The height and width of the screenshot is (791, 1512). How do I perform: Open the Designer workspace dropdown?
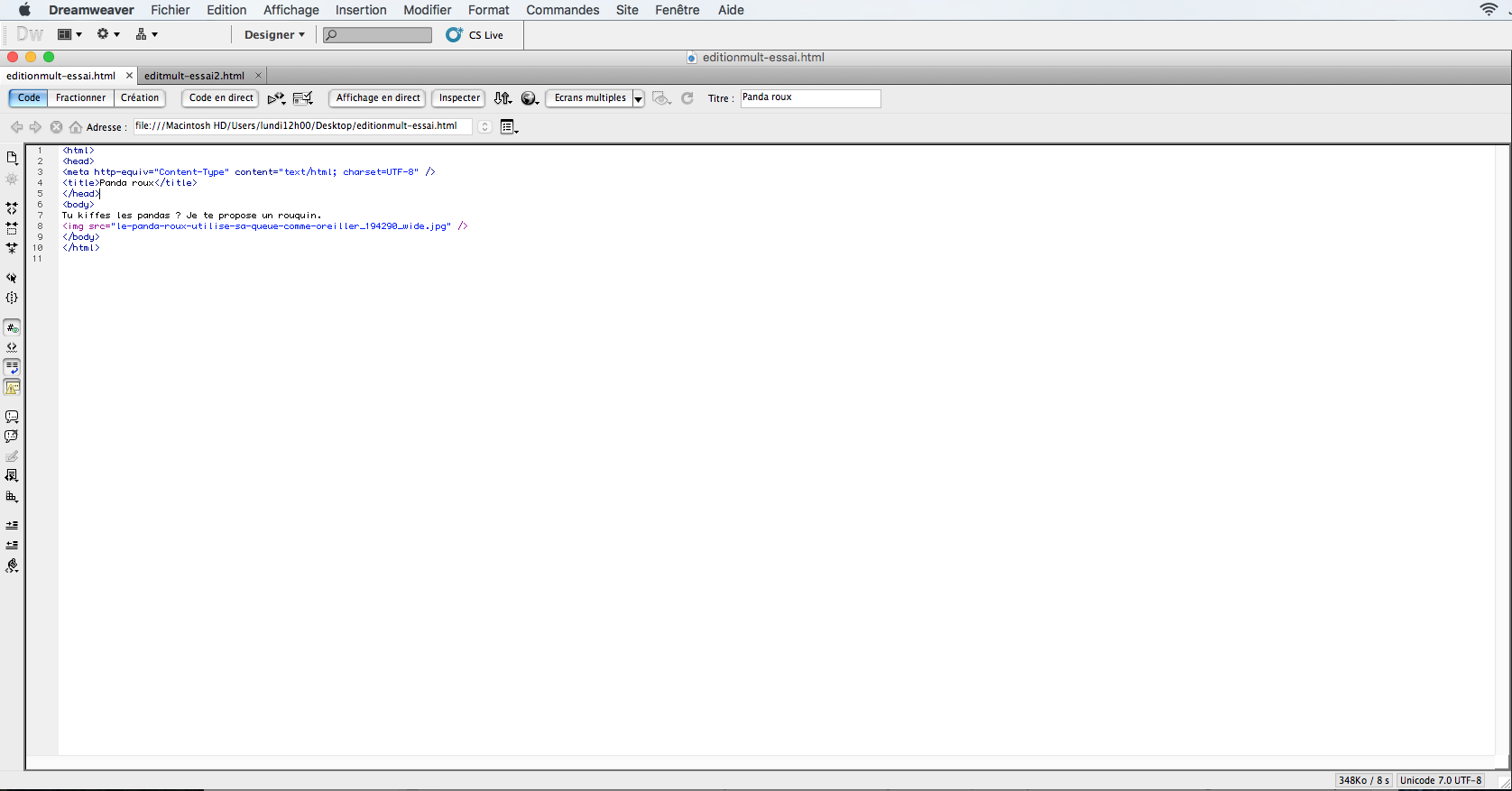274,35
